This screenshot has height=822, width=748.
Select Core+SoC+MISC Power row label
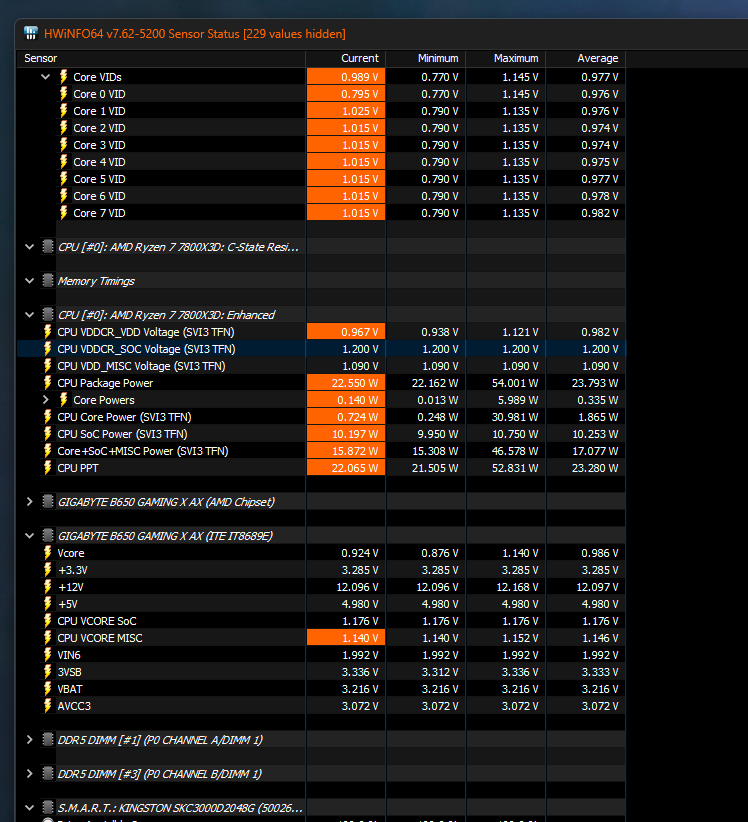[143, 451]
